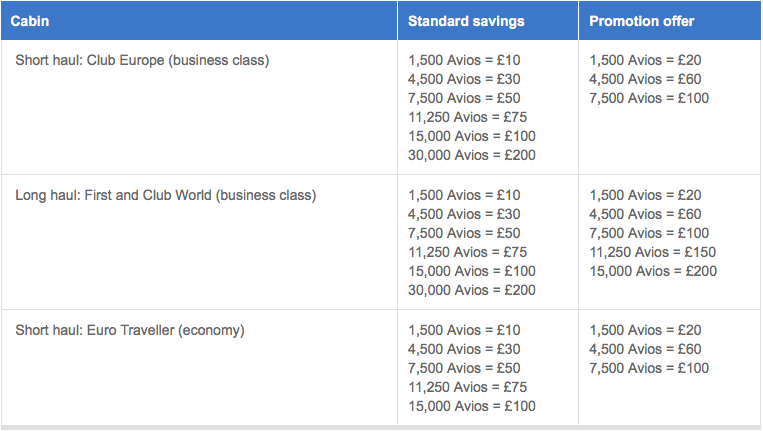
Task: Select Long haul: First and Club World label
Action: click(x=165, y=195)
